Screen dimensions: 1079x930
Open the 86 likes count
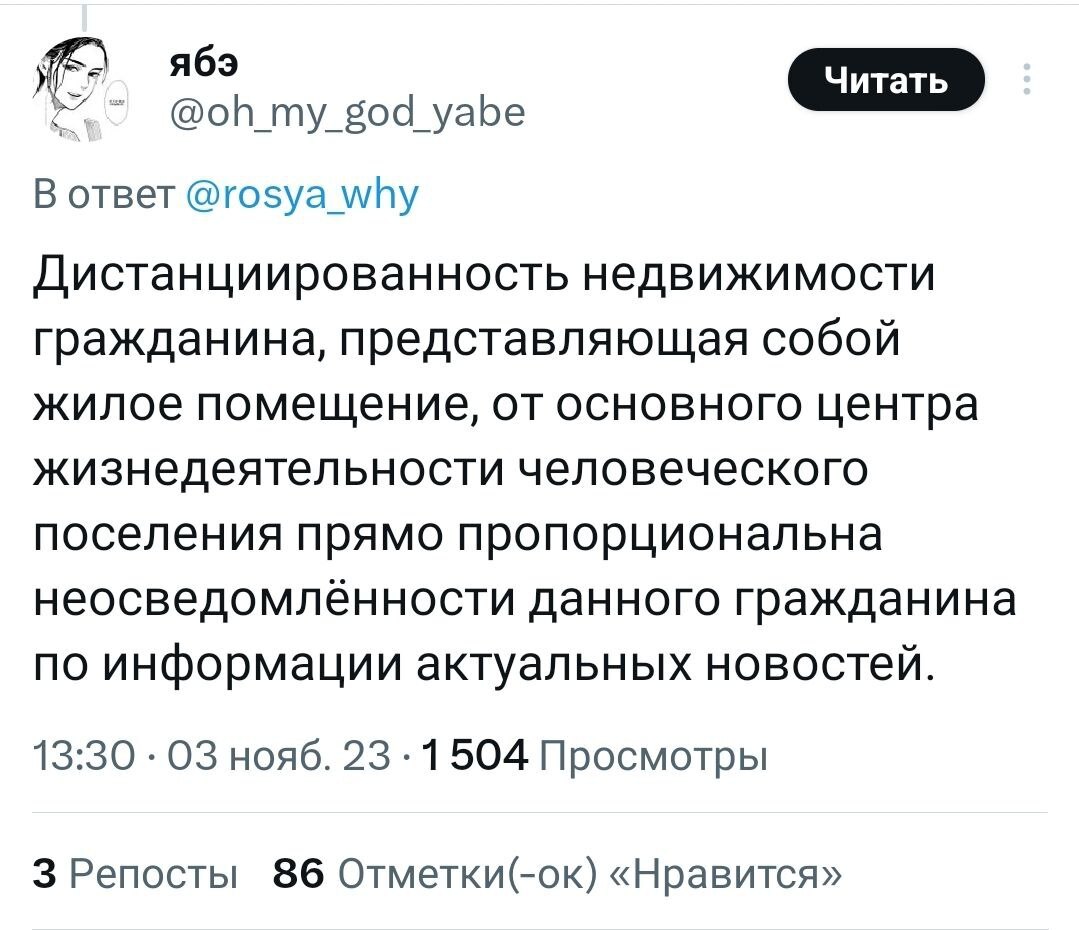(298, 874)
